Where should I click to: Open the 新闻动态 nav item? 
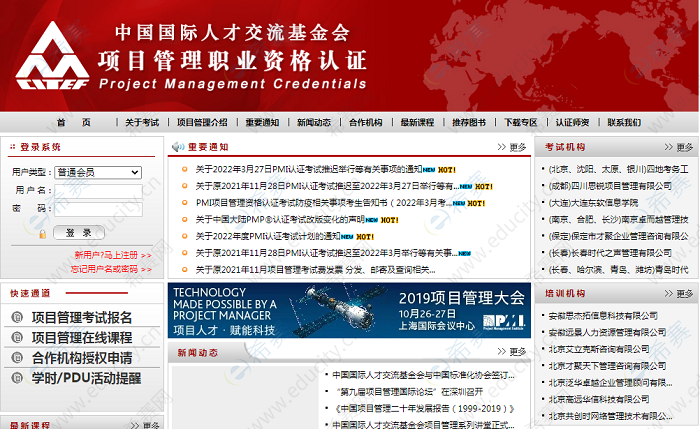tap(314, 122)
